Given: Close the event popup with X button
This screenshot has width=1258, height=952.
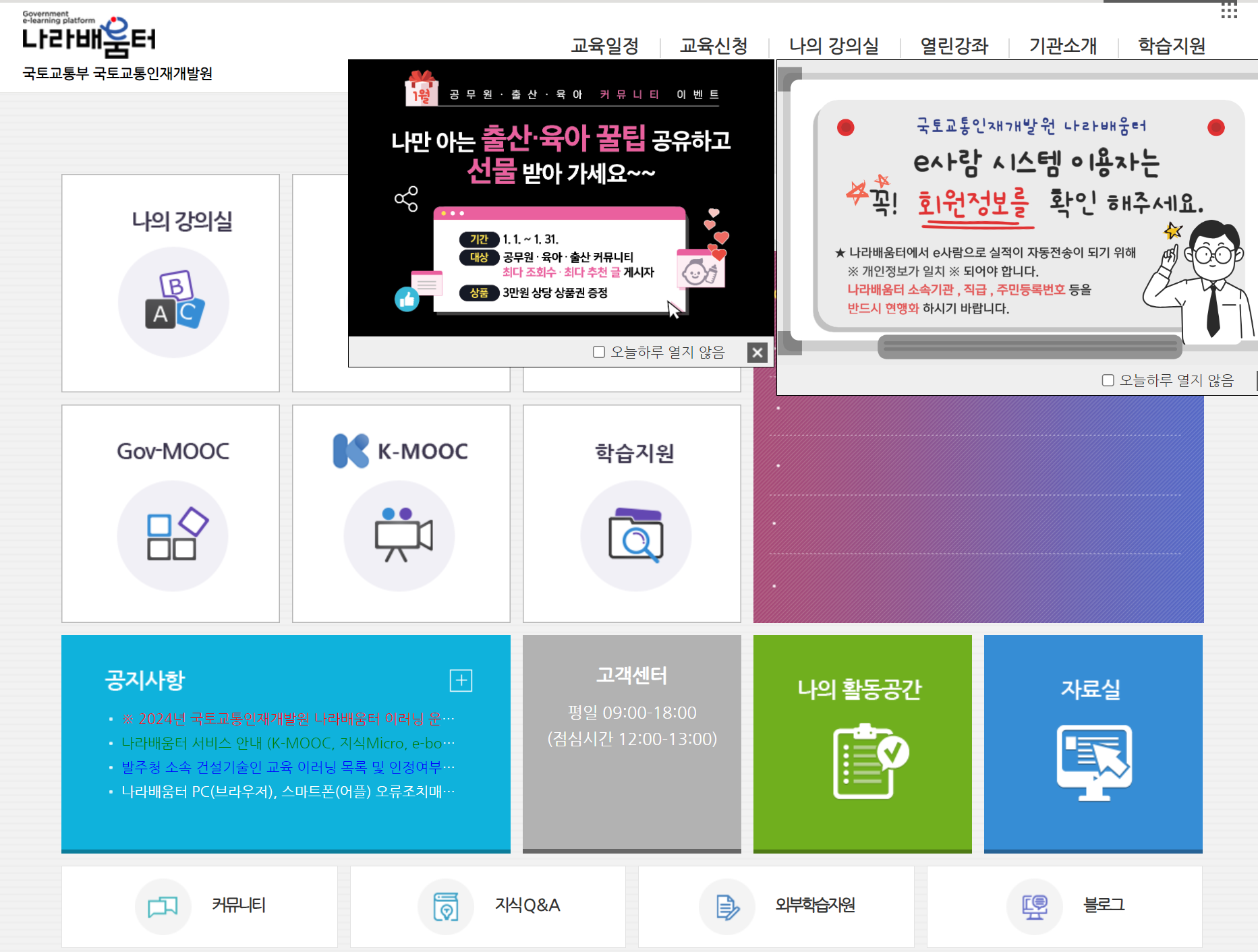Looking at the screenshot, I should tap(757, 353).
